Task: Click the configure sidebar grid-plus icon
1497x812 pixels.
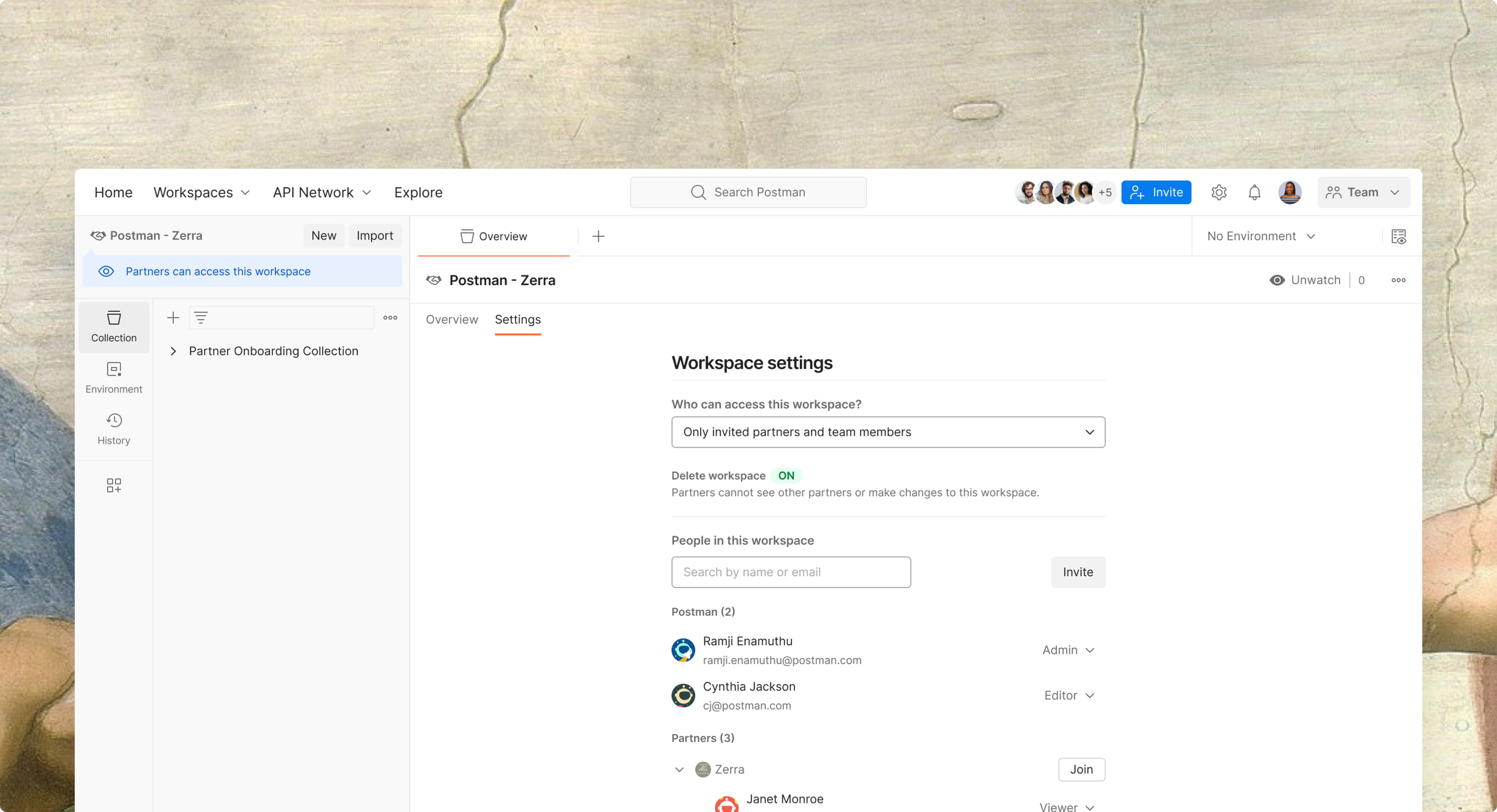Action: [x=114, y=485]
